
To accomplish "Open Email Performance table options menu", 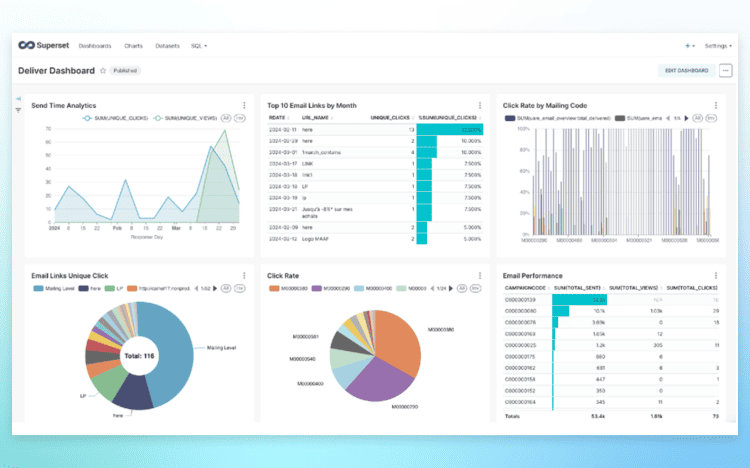I will point(716,276).
